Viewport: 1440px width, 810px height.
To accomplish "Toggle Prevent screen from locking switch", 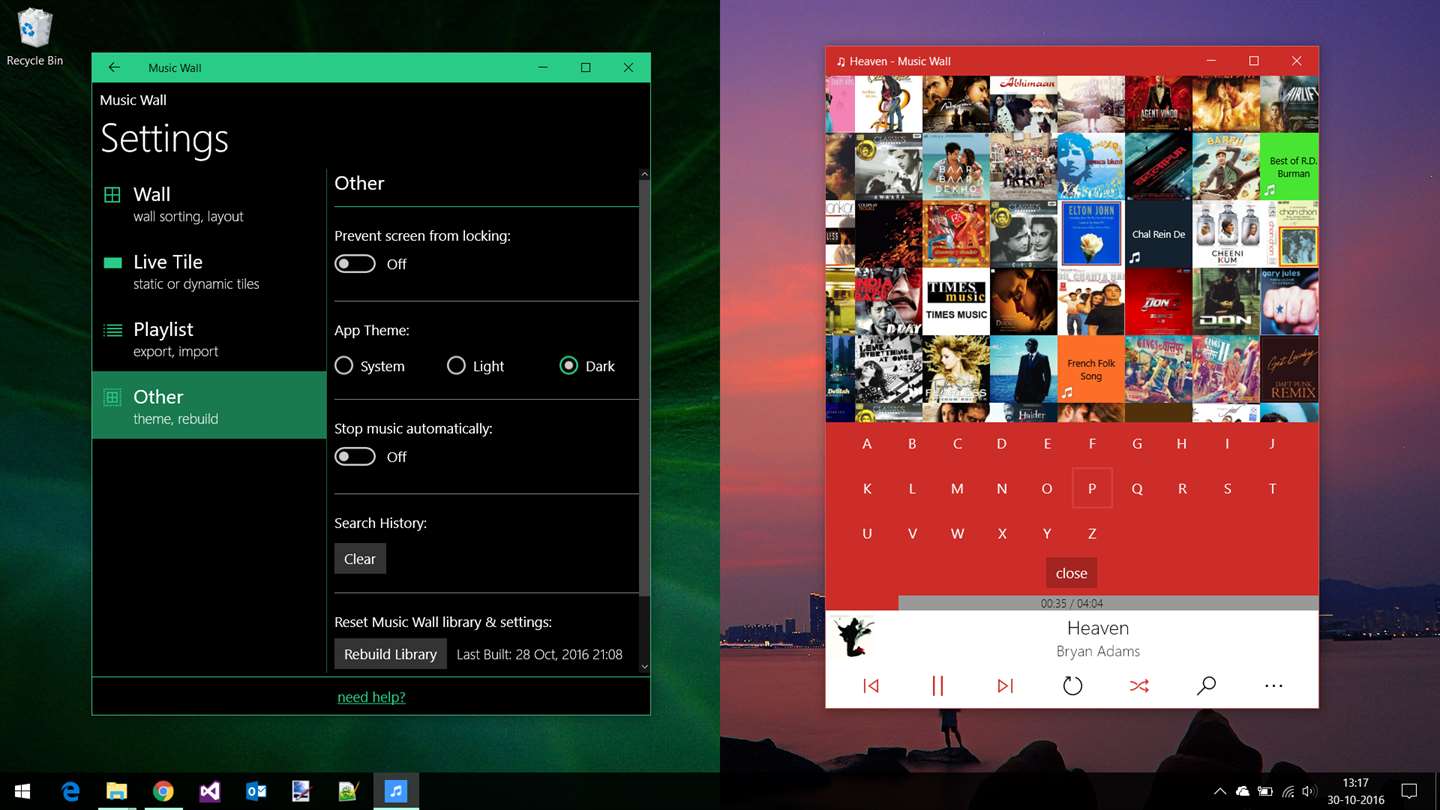I will click(355, 264).
